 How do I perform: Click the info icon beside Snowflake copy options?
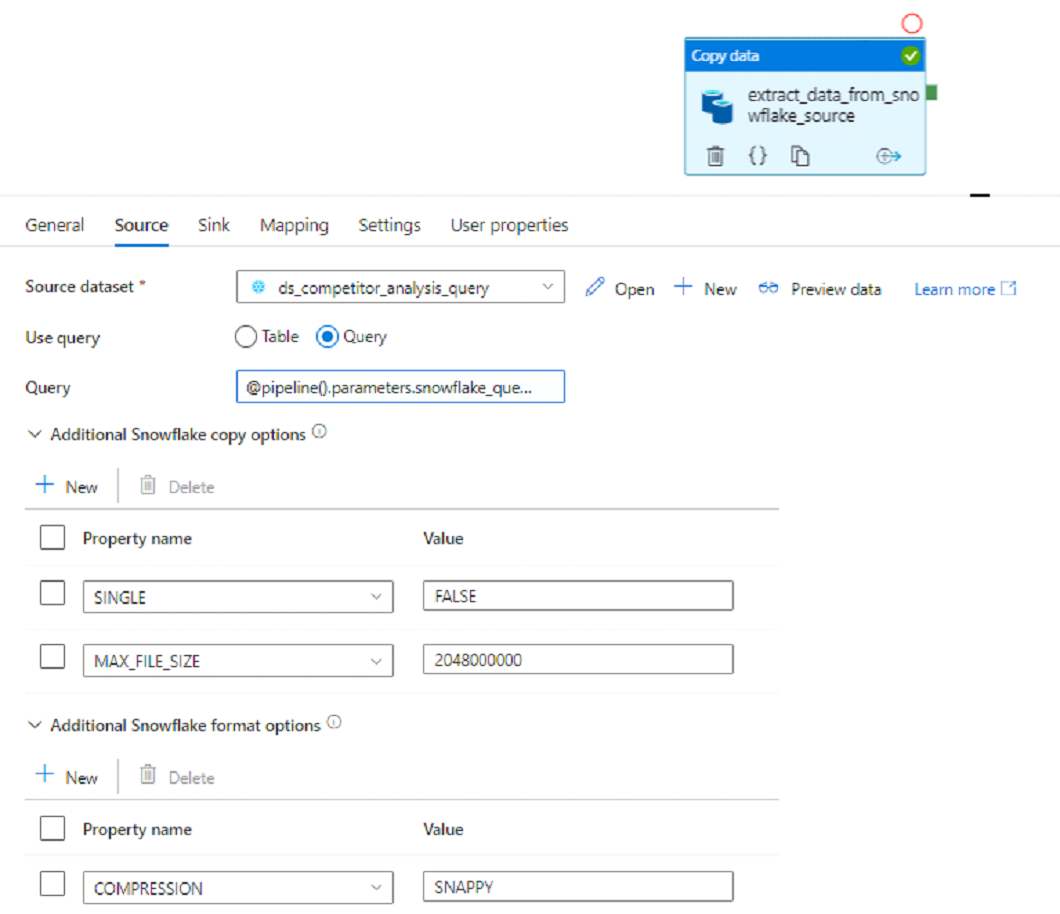(x=320, y=430)
